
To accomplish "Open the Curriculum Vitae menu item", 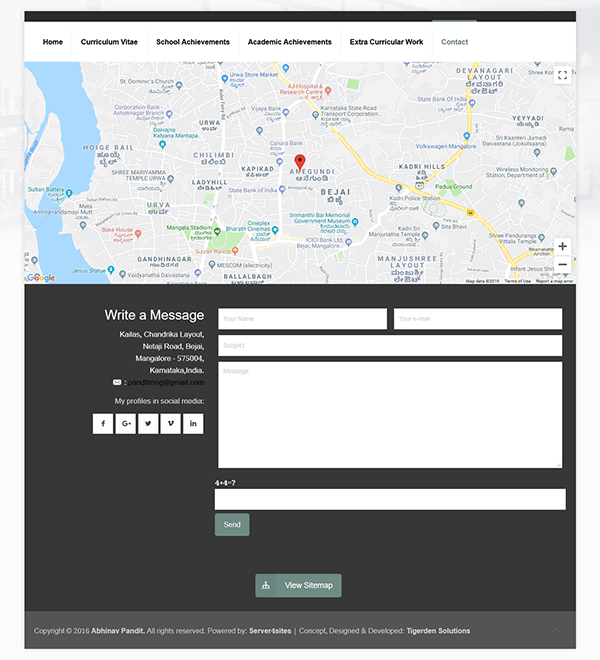I will [x=109, y=42].
